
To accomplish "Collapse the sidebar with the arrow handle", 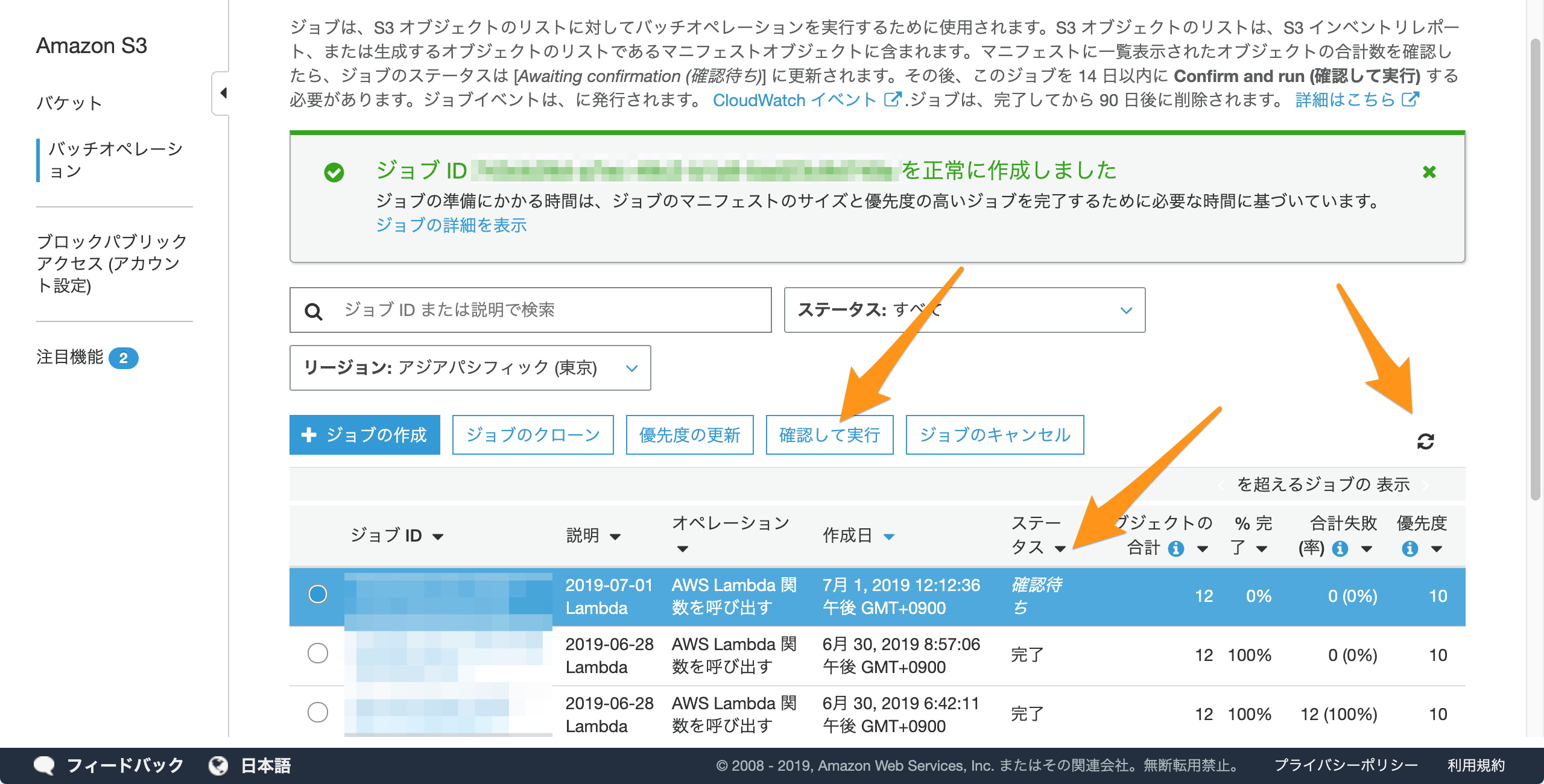I will pos(223,93).
